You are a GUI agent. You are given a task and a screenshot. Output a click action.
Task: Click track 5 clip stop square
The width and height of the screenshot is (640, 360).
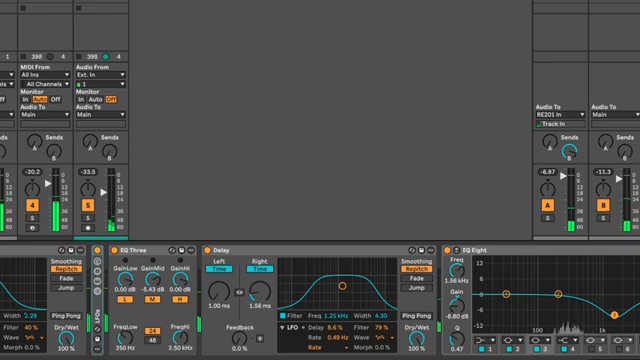(x=79, y=56)
